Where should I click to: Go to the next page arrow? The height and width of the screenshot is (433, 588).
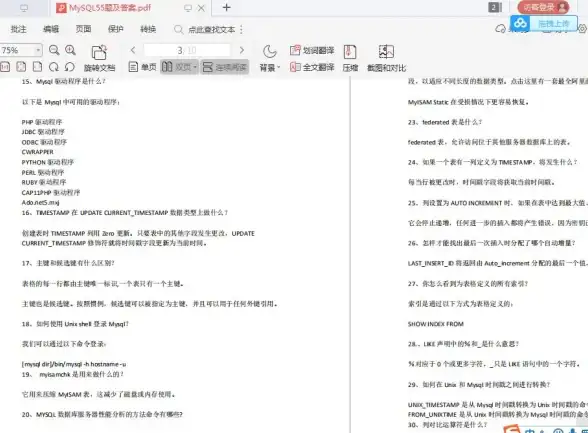pos(242,50)
